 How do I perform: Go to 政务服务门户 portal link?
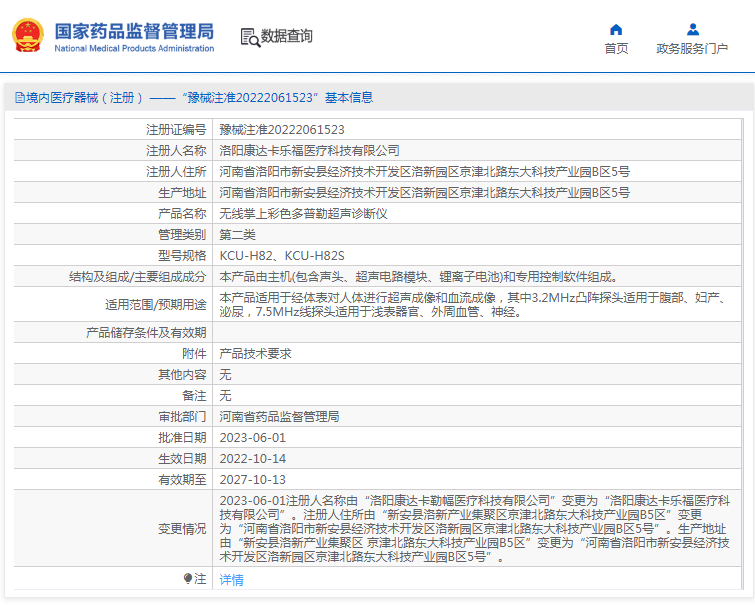[692, 49]
